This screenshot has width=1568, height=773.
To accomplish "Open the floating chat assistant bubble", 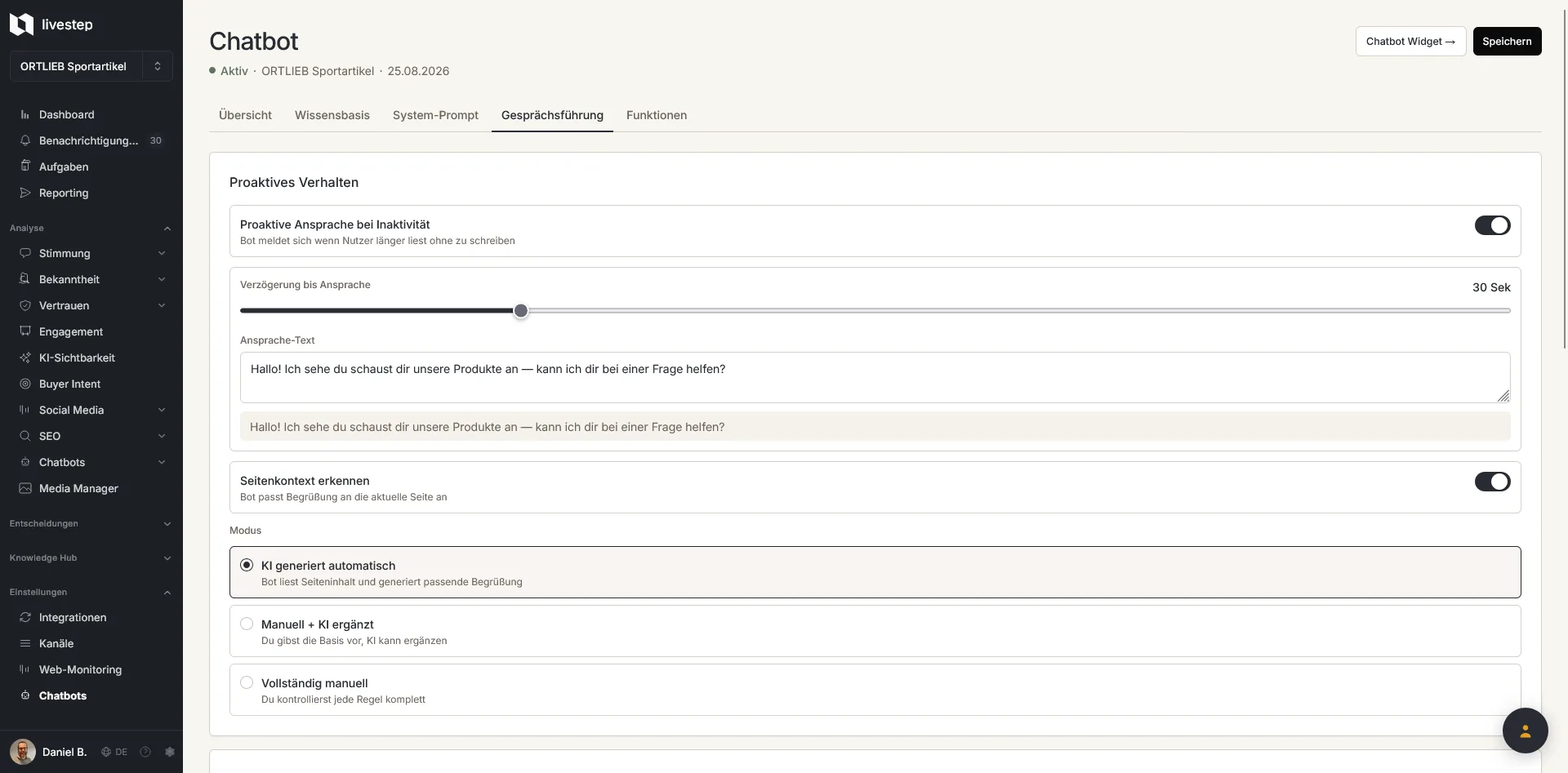I will click(x=1525, y=731).
